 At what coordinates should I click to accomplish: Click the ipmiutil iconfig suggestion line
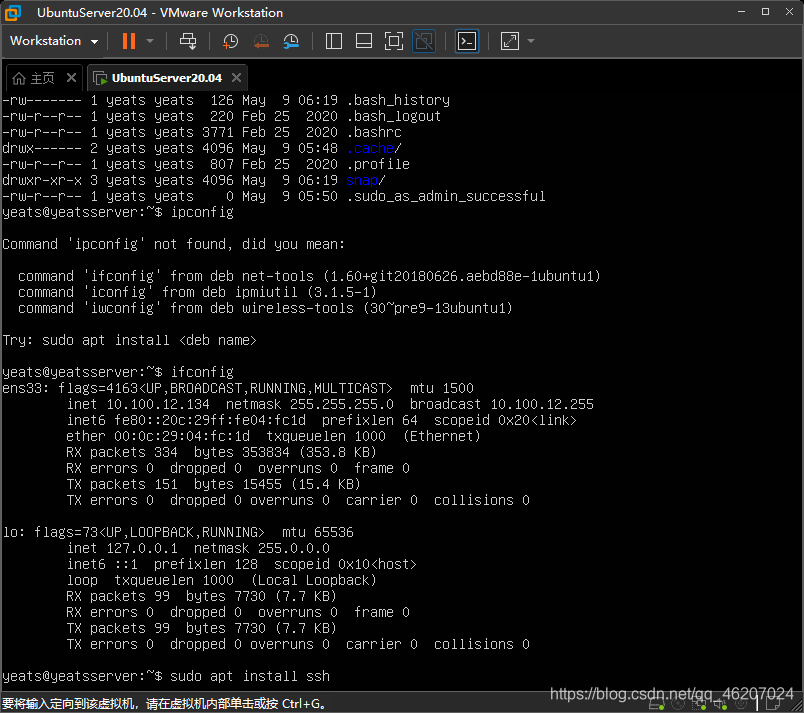pyautogui.click(x=197, y=292)
